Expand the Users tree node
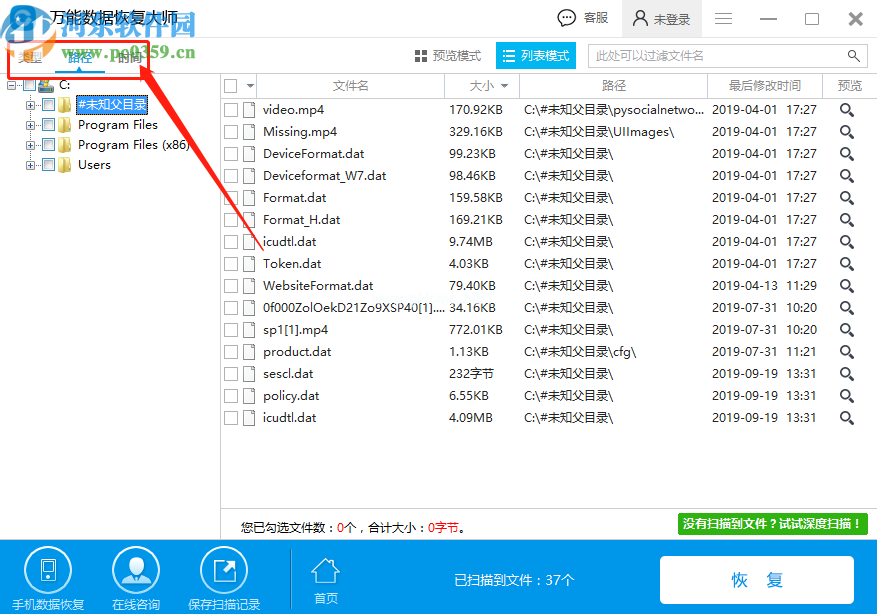 [31, 165]
